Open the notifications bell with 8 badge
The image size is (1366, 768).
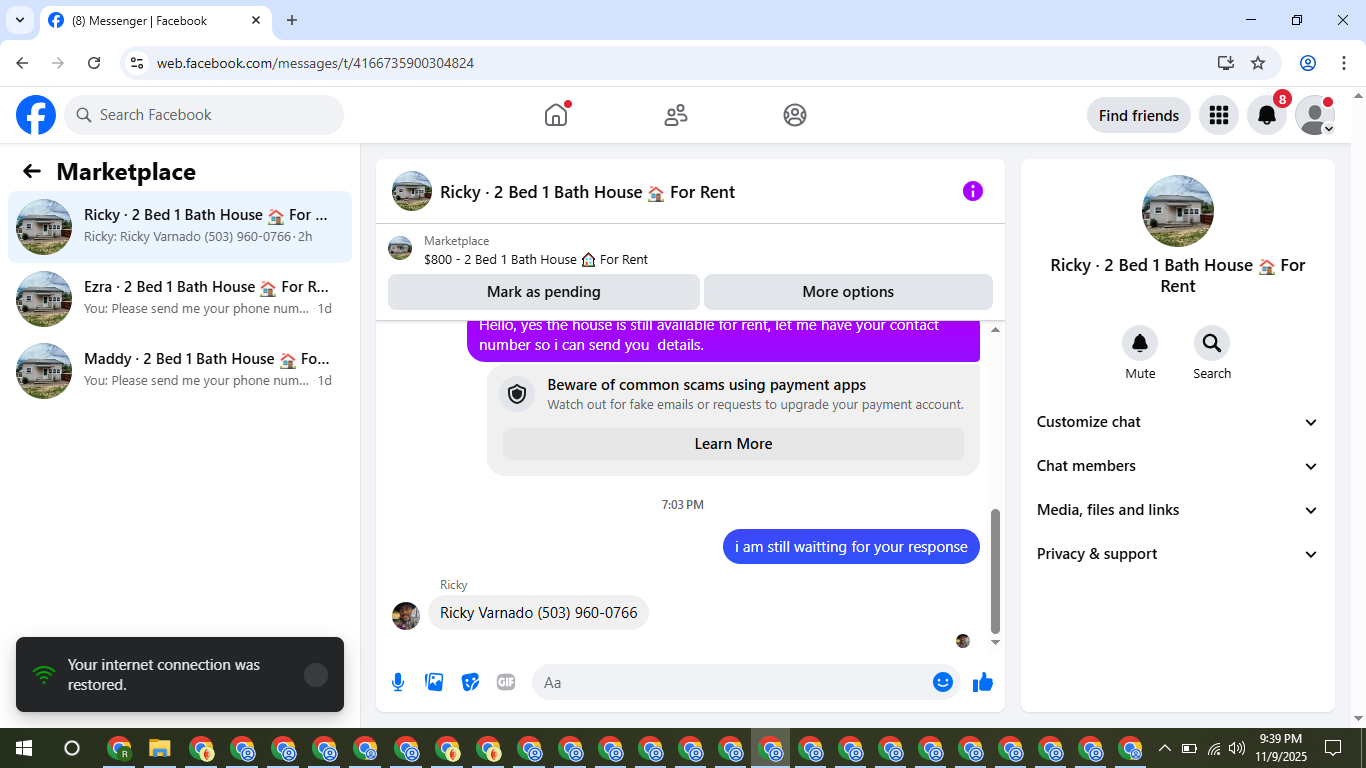coord(1267,115)
